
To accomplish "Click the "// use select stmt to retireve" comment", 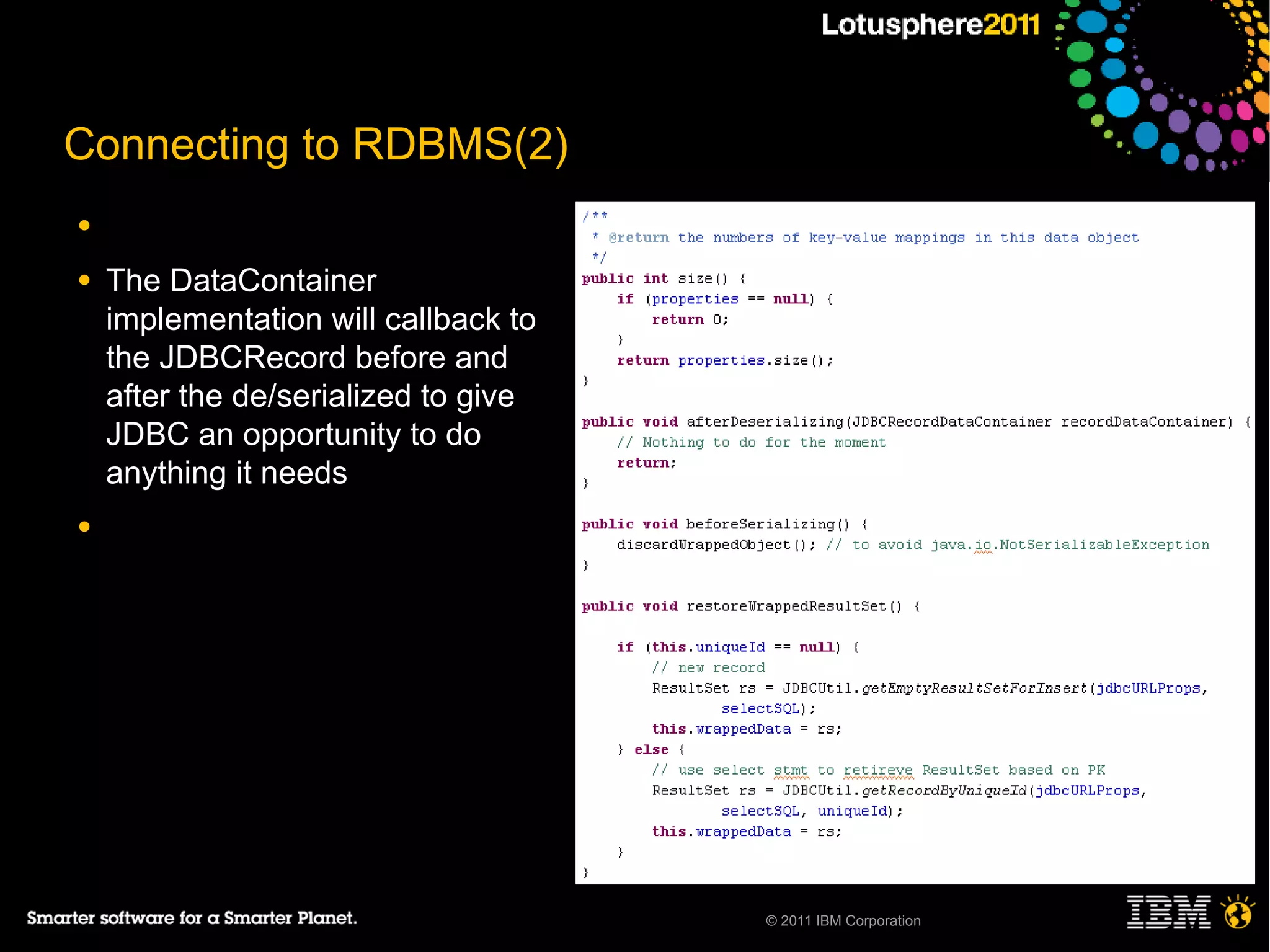I will tap(878, 770).
